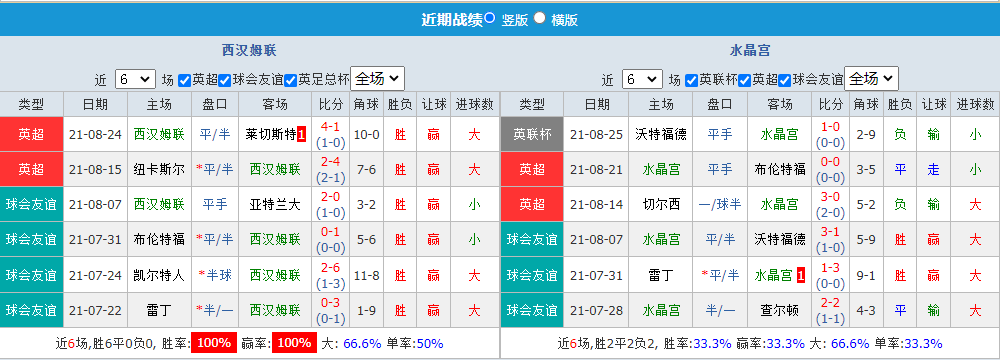
Task: Uncheck 球会友谊 checkbox under 水晶宫
Action: pos(784,80)
